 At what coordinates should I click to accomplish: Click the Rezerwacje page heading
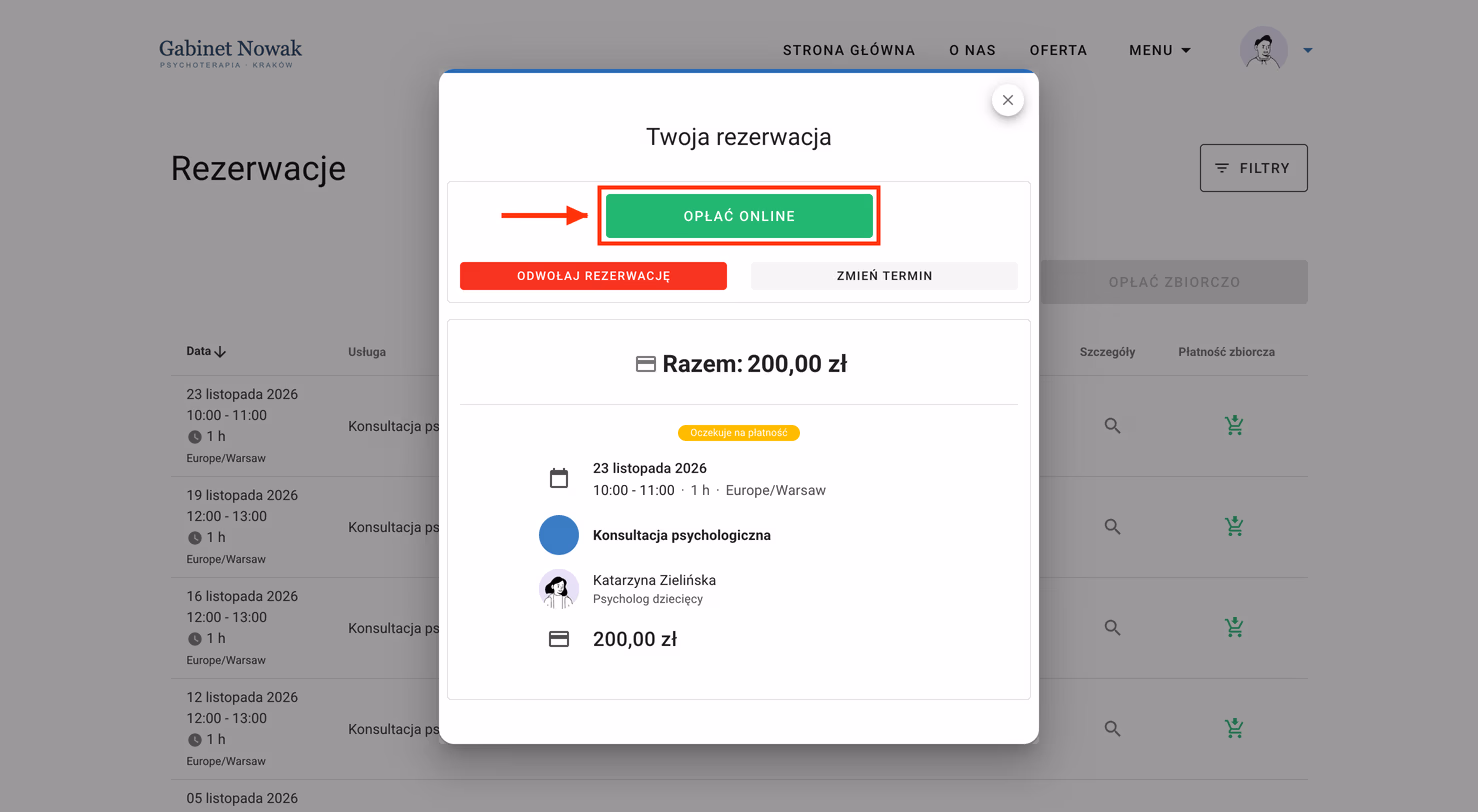tap(258, 168)
